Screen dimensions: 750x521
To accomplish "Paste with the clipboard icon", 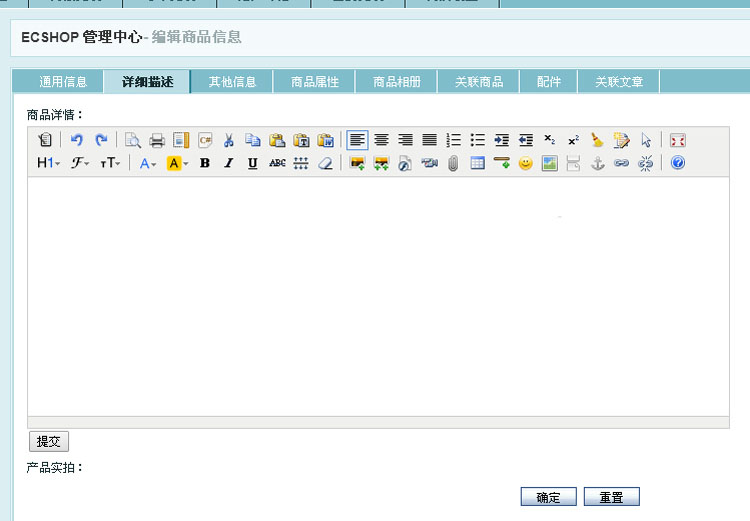I will point(277,140).
